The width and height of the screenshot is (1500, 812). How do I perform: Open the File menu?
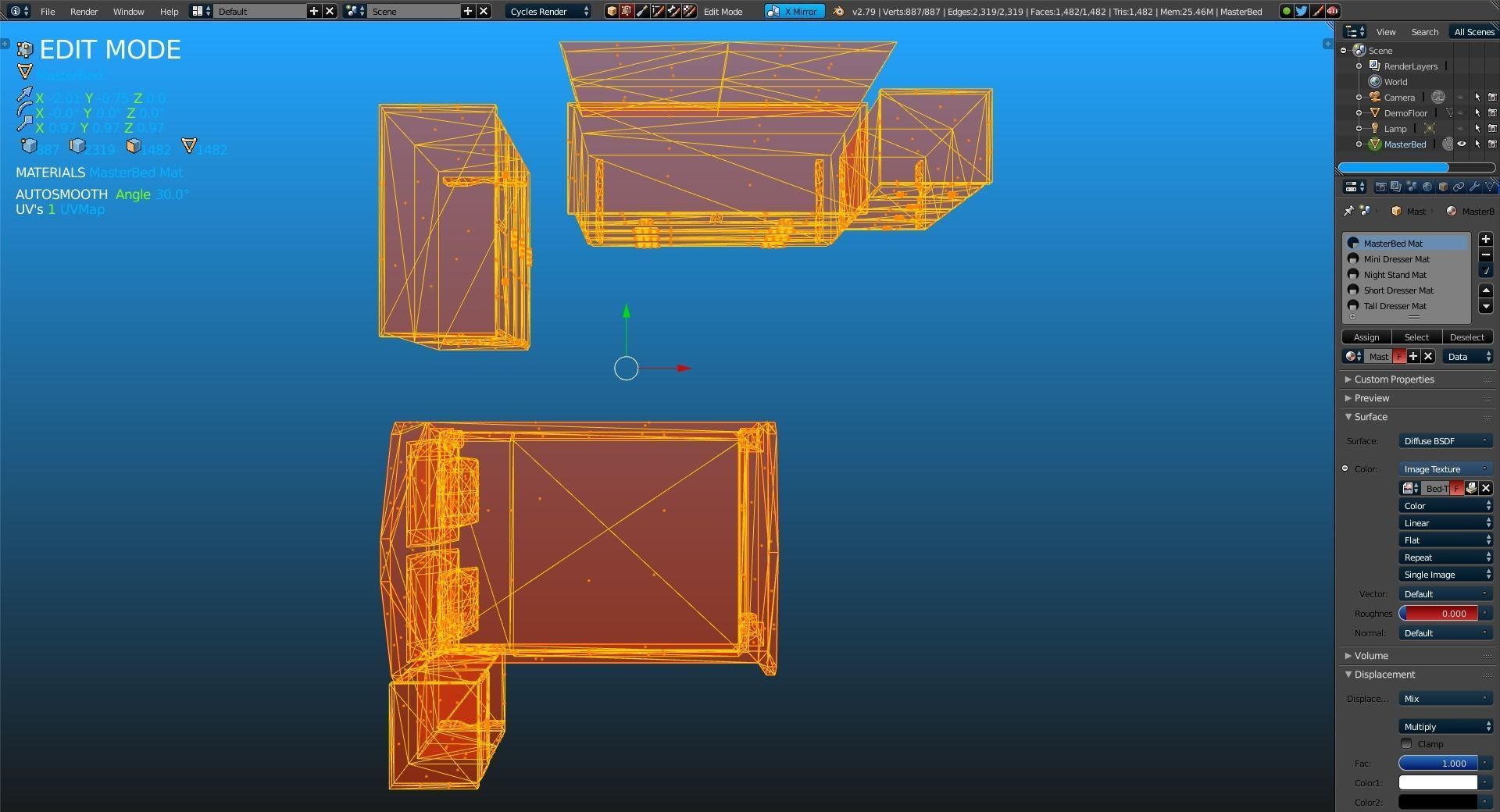(x=48, y=11)
